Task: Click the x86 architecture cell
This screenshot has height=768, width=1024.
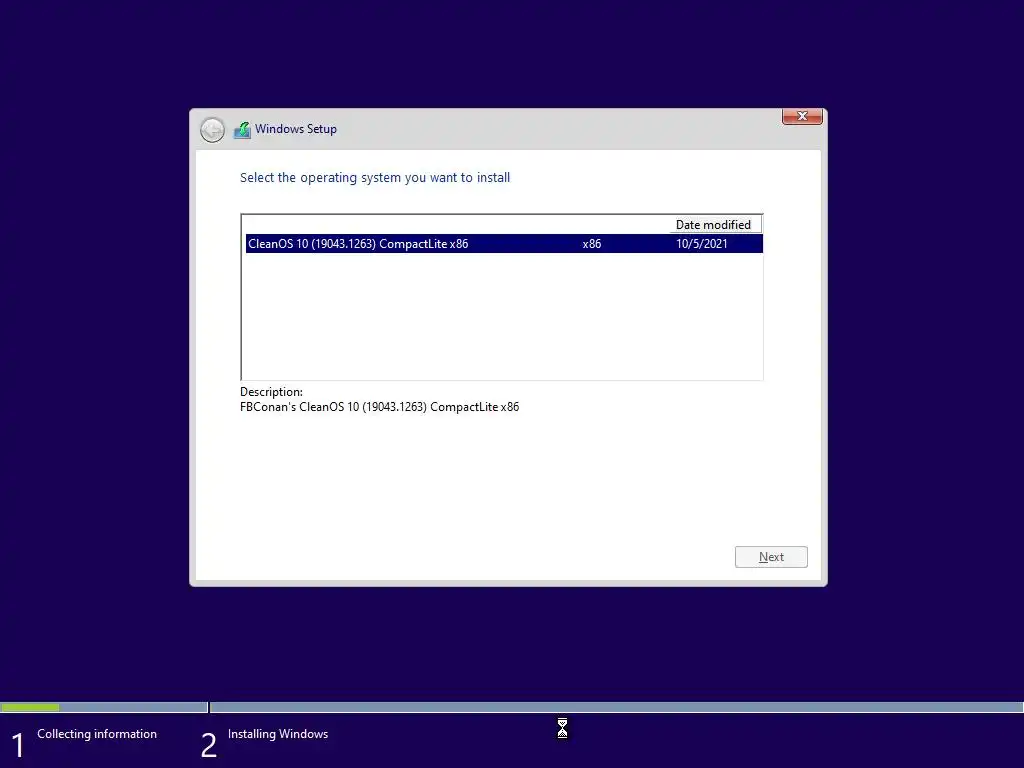Action: (592, 244)
